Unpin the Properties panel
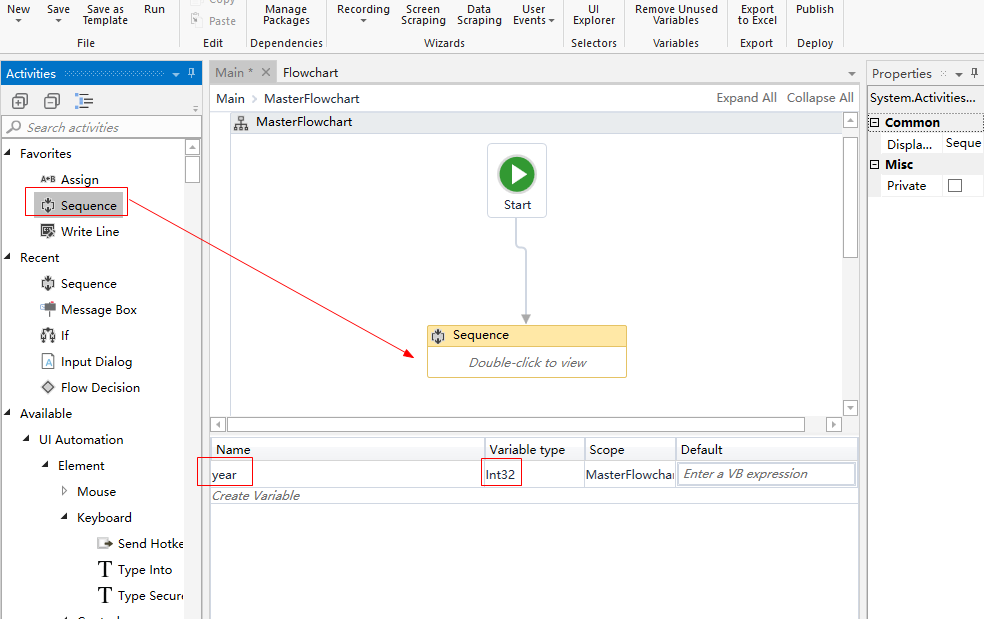The height and width of the screenshot is (619, 984). point(975,72)
